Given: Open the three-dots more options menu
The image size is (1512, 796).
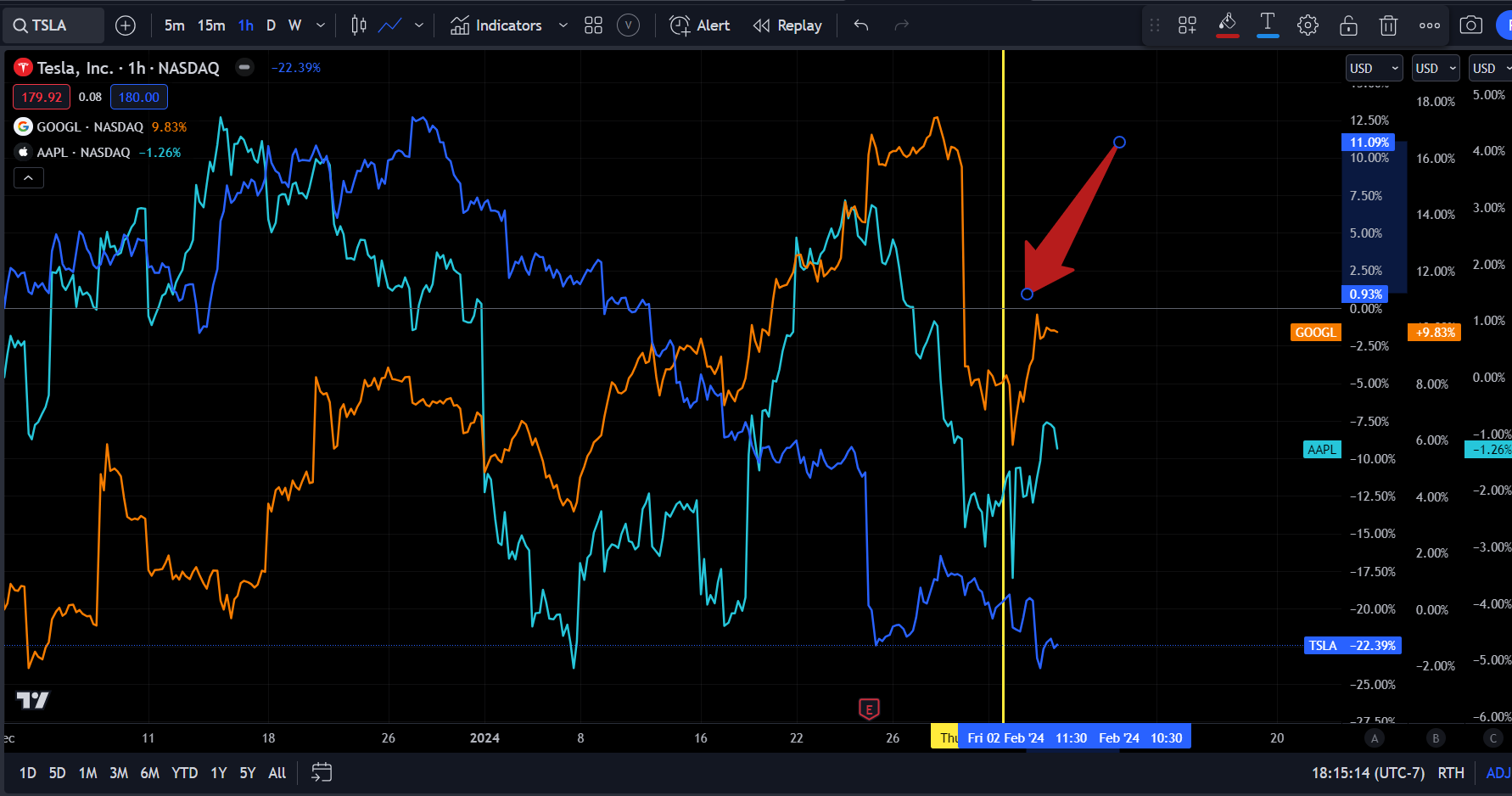Looking at the screenshot, I should point(1430,25).
